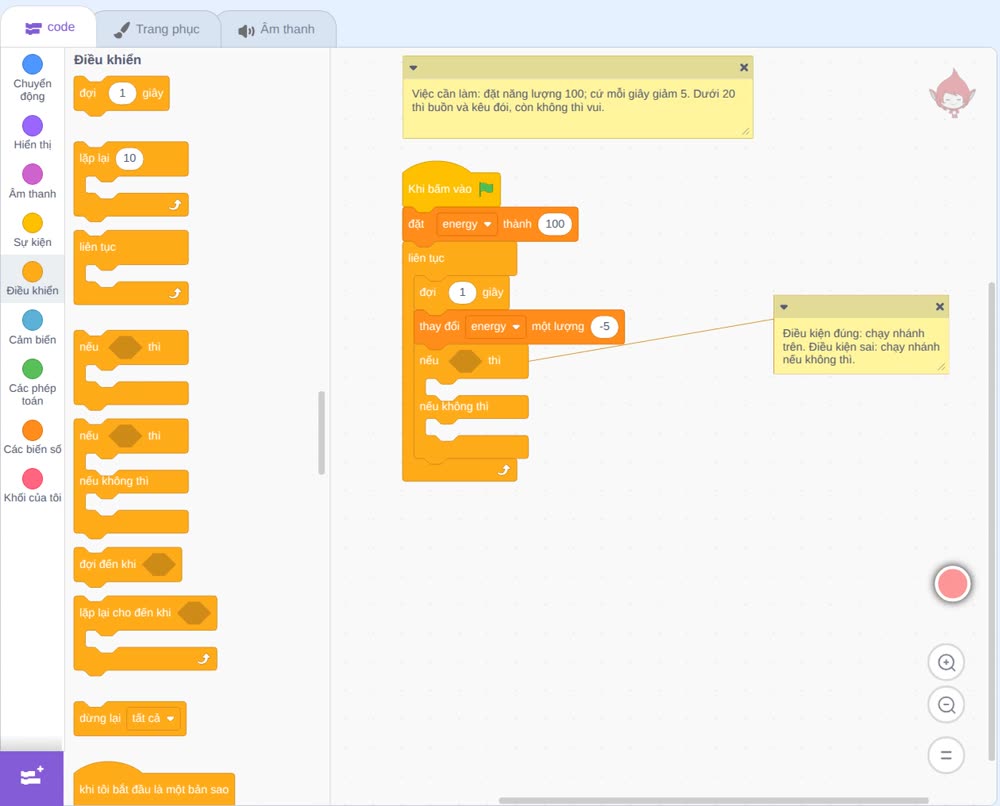Select the Khối của tôi category circle
The image size is (1000, 806).
pyautogui.click(x=33, y=478)
